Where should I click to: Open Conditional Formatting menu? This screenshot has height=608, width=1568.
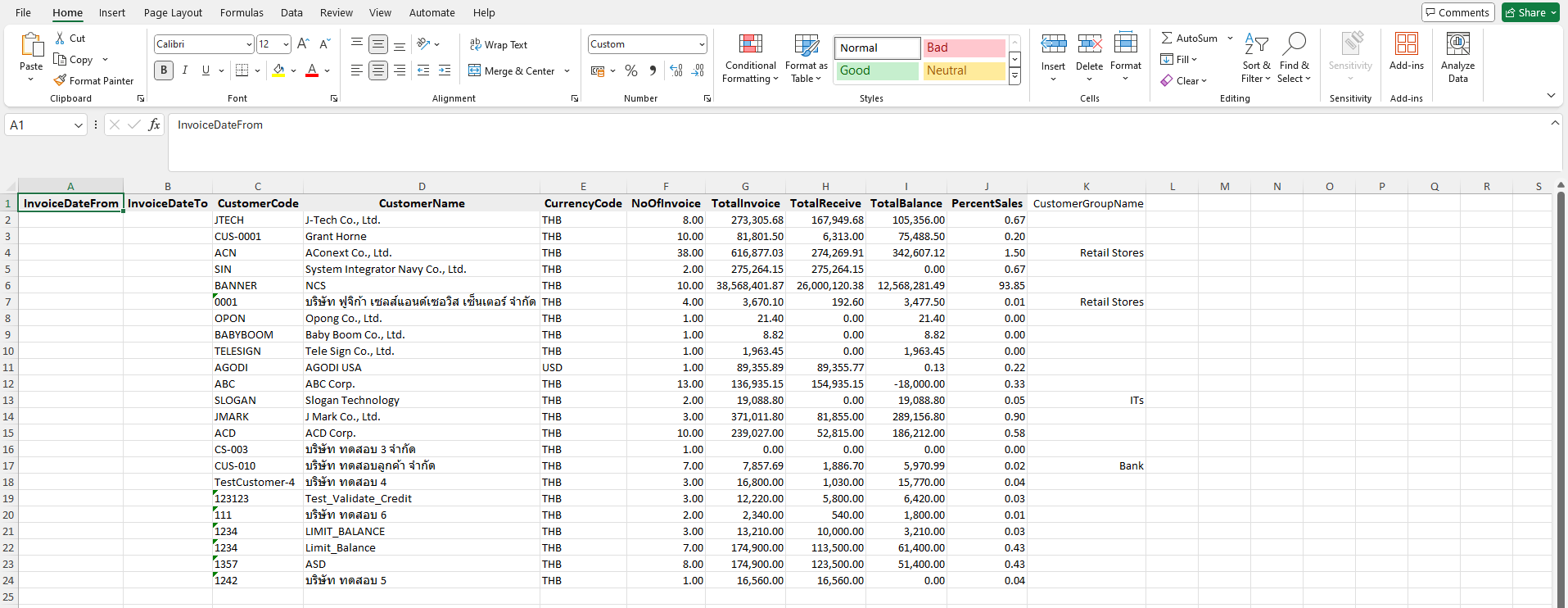[750, 58]
